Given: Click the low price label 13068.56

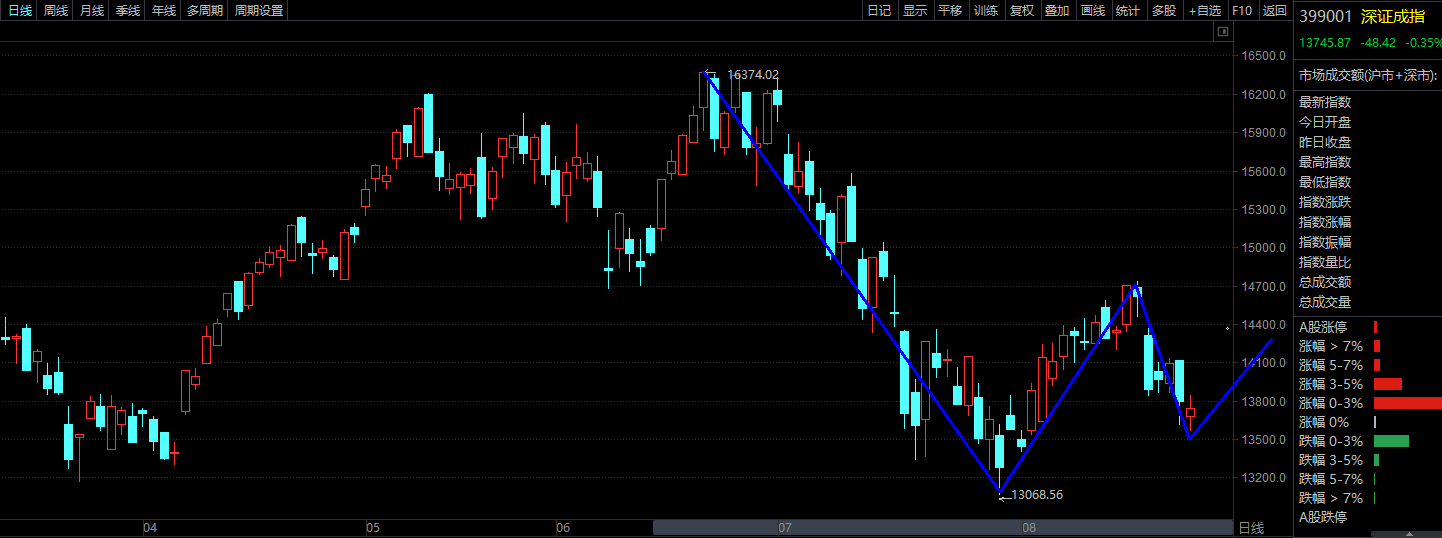Looking at the screenshot, I should click(1037, 495).
